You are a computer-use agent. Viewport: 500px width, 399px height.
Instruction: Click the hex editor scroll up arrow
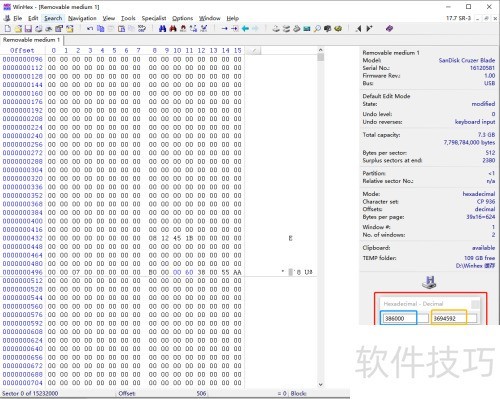(320, 50)
